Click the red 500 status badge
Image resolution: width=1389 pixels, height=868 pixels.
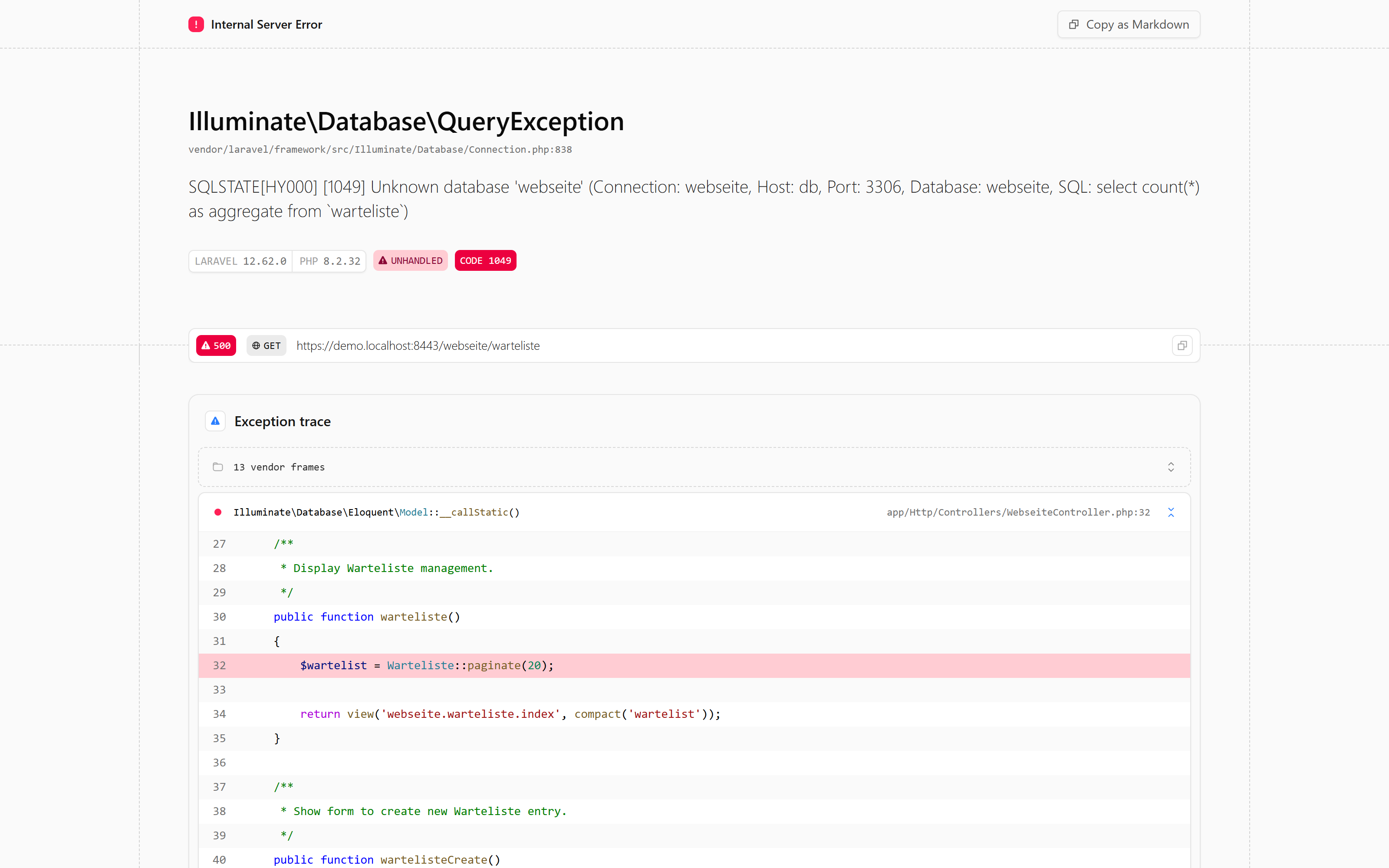coord(216,345)
